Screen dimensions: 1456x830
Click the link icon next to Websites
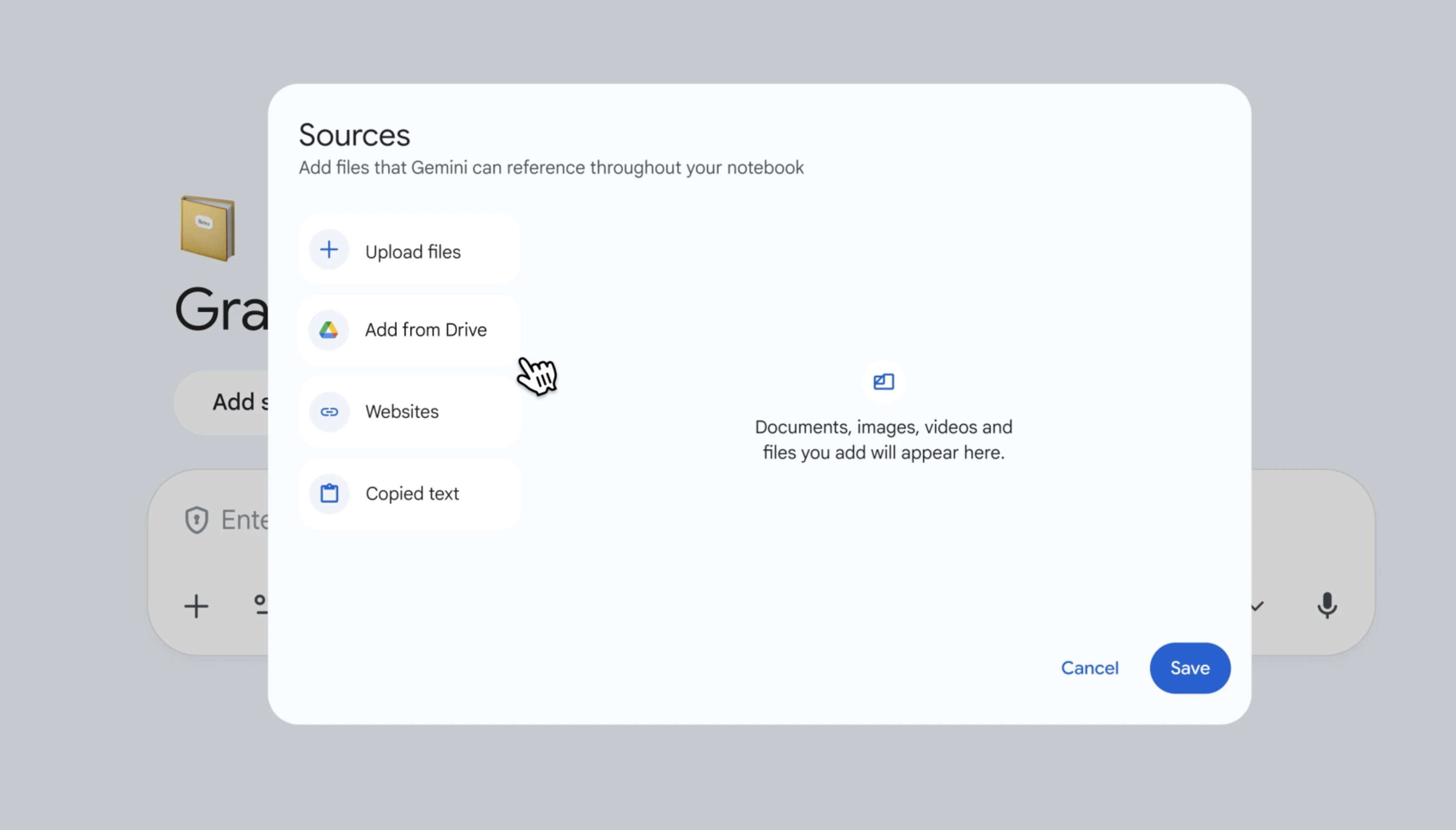click(x=329, y=412)
